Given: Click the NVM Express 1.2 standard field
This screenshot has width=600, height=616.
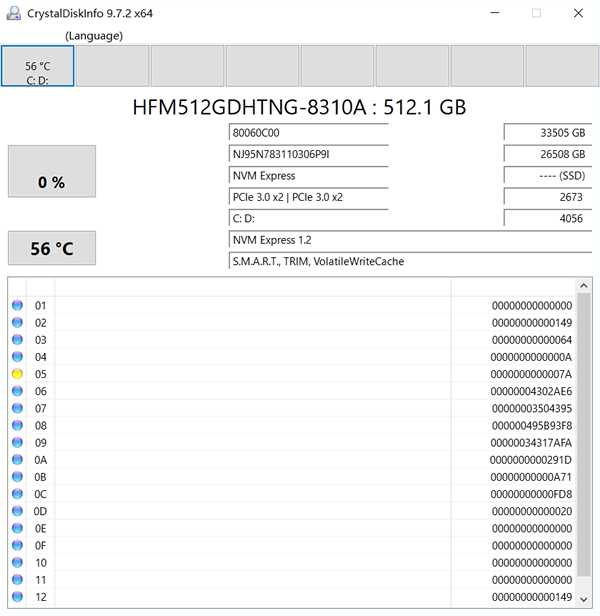Looking at the screenshot, I should (x=410, y=240).
